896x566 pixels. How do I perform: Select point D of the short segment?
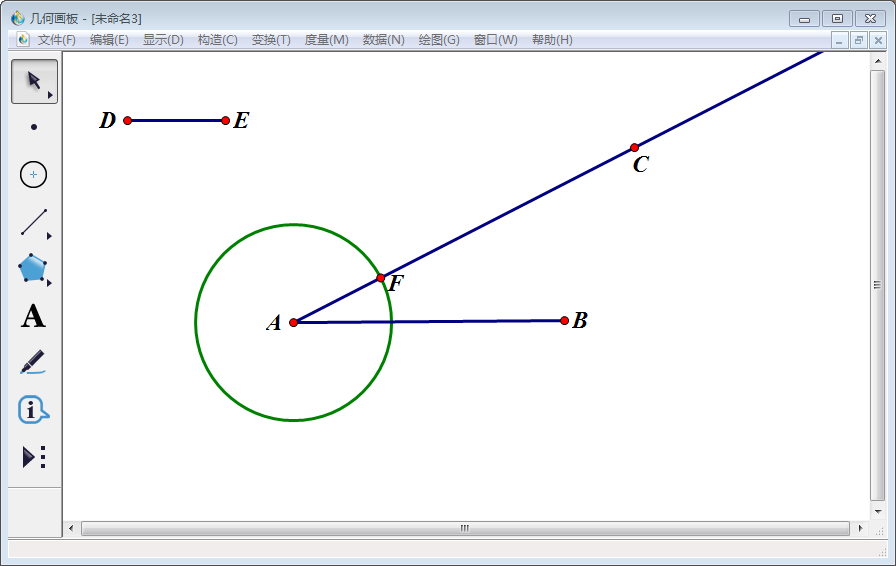(x=127, y=121)
